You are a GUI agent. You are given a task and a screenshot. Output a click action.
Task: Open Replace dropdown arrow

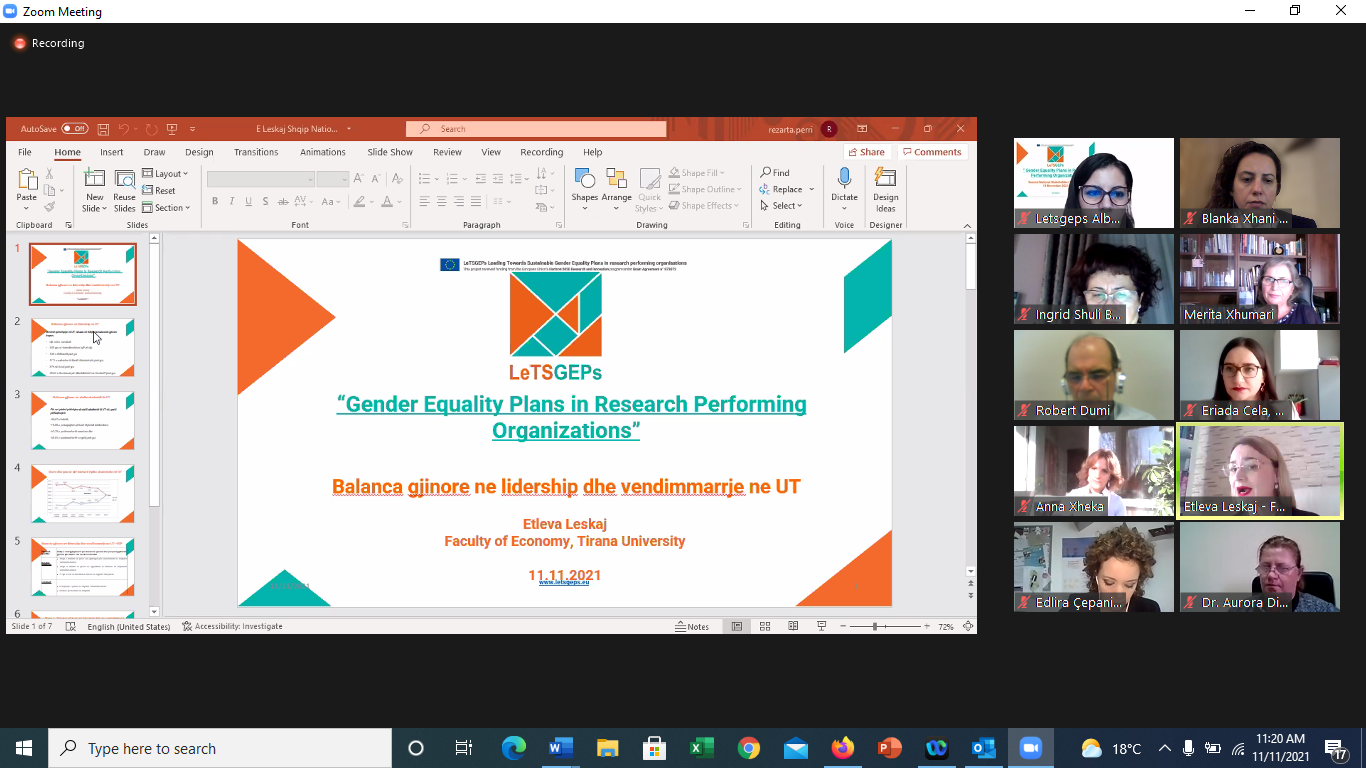tap(812, 190)
